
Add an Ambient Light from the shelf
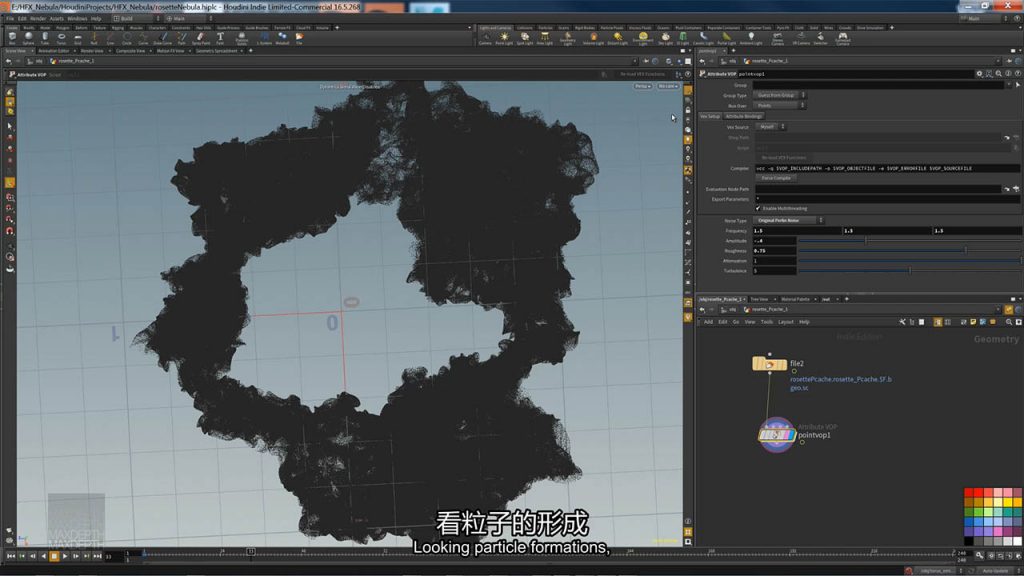751,39
